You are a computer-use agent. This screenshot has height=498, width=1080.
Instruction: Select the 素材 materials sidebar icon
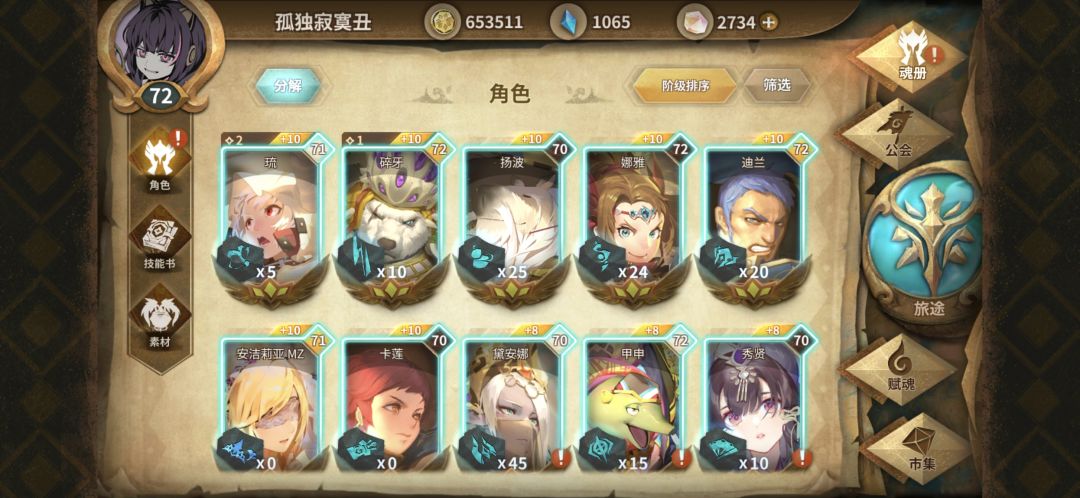(x=160, y=316)
